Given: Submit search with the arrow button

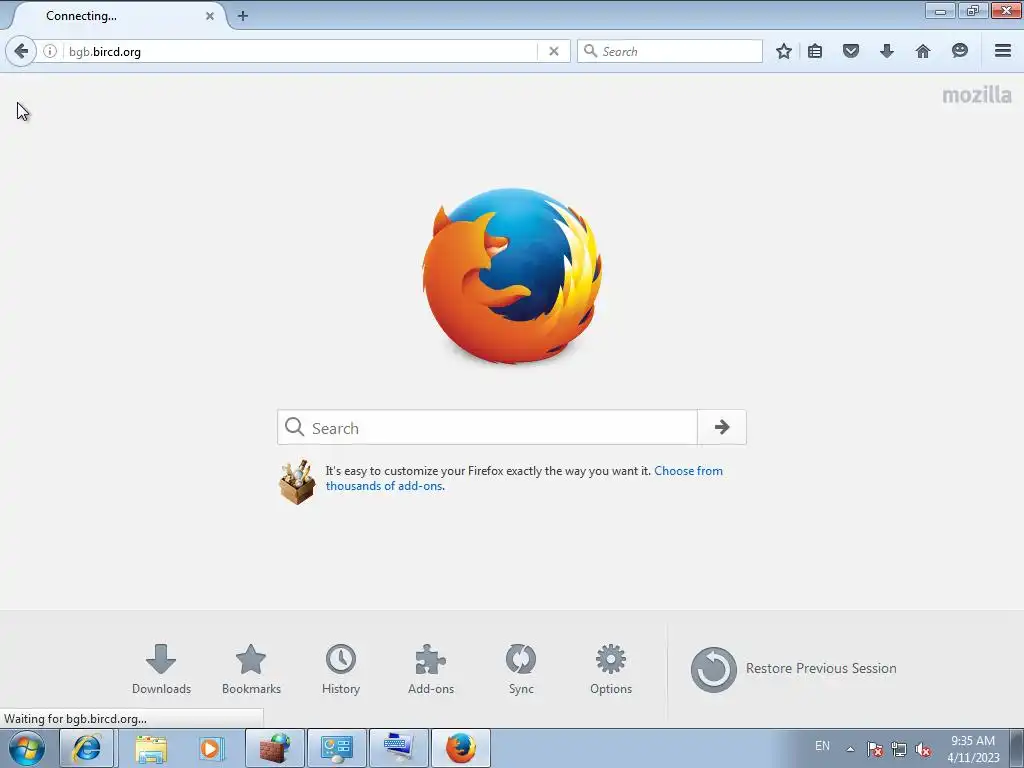Looking at the screenshot, I should [722, 427].
